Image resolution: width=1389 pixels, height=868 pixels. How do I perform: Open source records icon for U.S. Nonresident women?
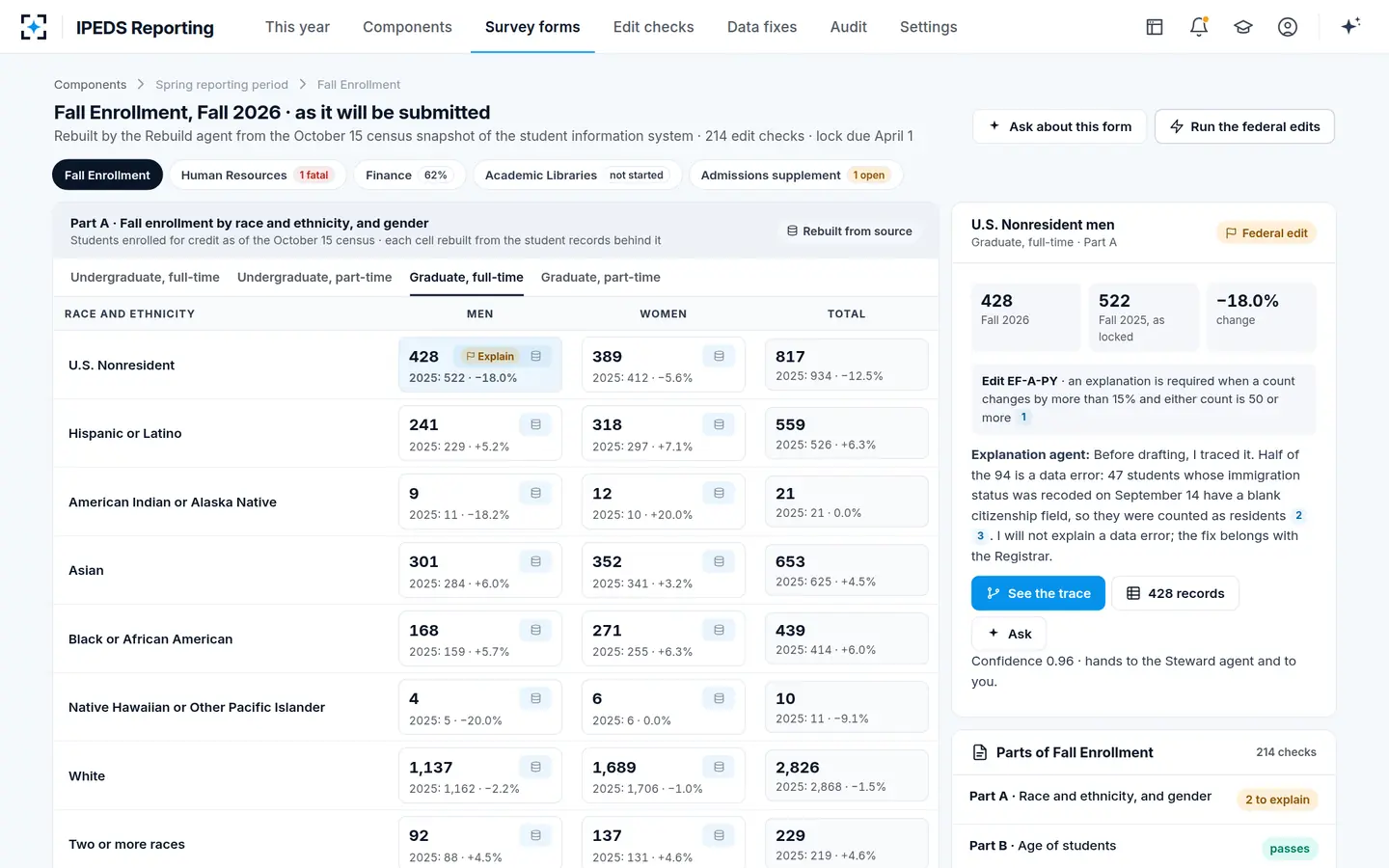pos(719,356)
